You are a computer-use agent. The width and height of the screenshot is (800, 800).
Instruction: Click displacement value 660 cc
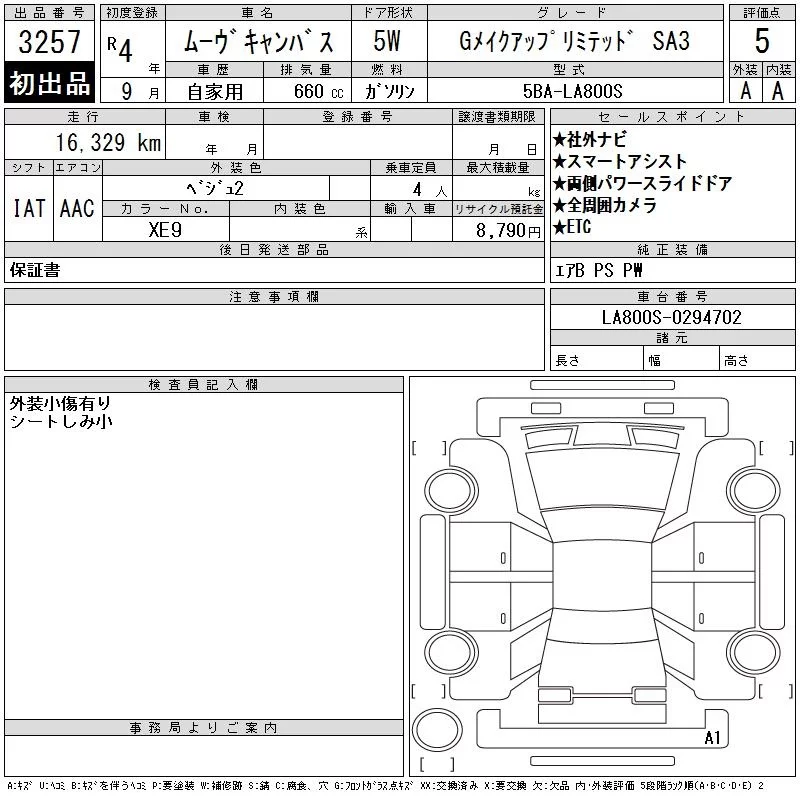(318, 91)
